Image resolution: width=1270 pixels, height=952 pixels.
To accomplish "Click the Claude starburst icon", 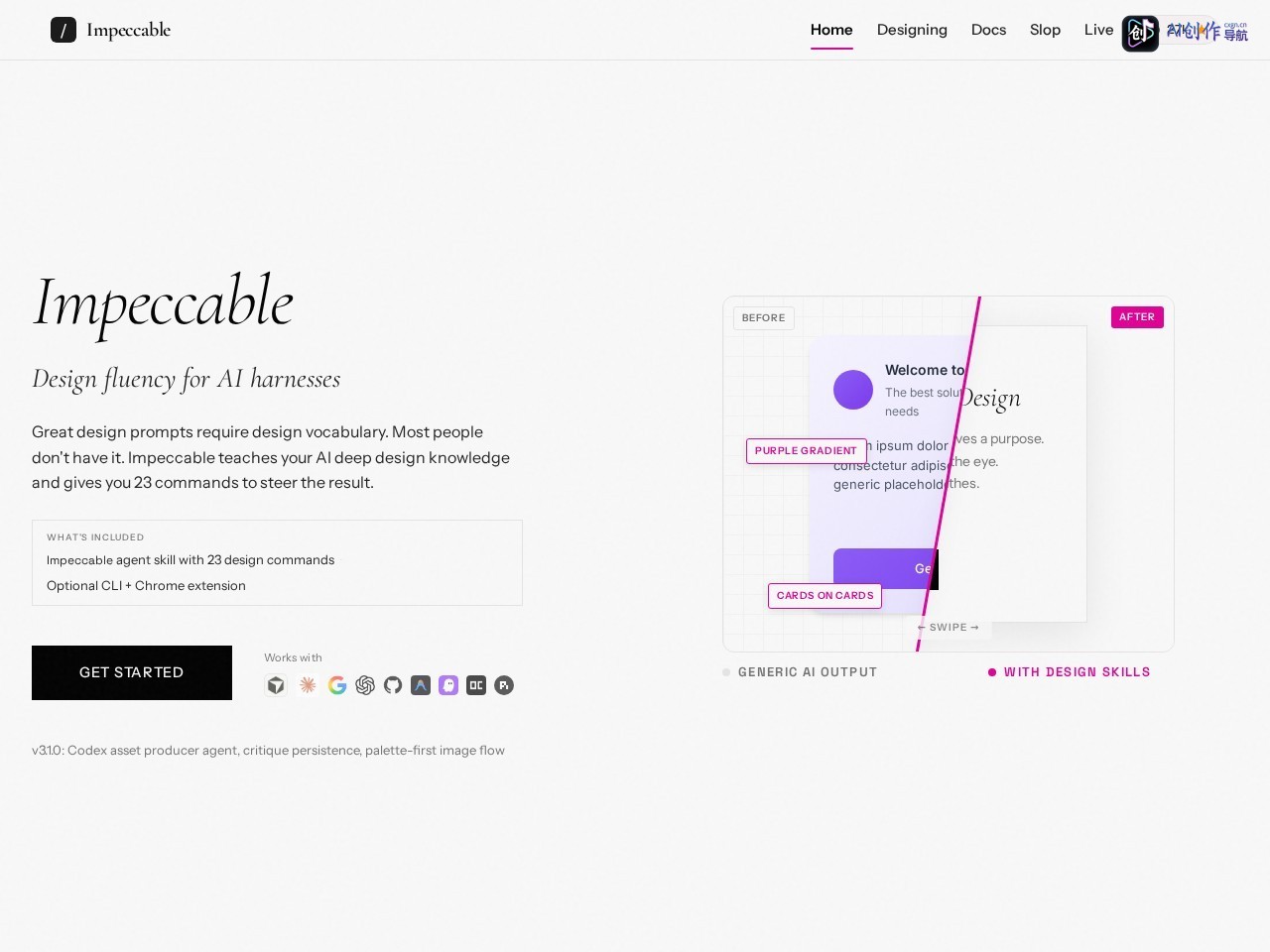I will pos(308,685).
